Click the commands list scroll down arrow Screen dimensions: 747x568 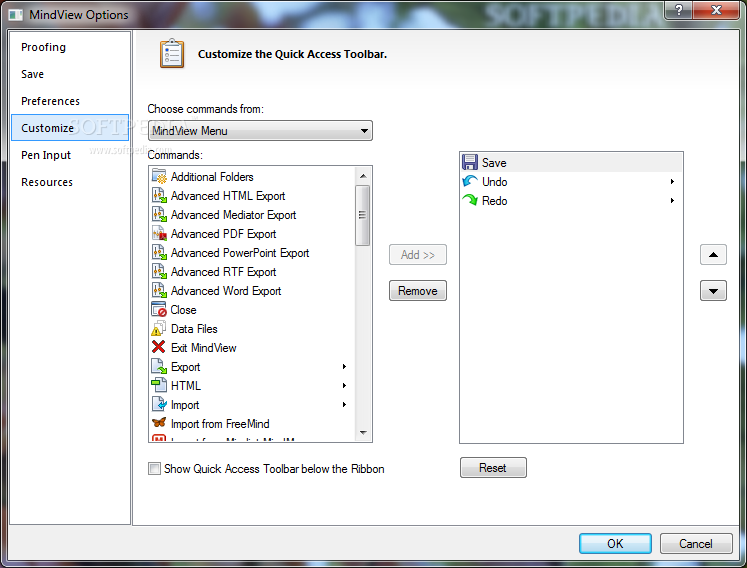point(363,433)
